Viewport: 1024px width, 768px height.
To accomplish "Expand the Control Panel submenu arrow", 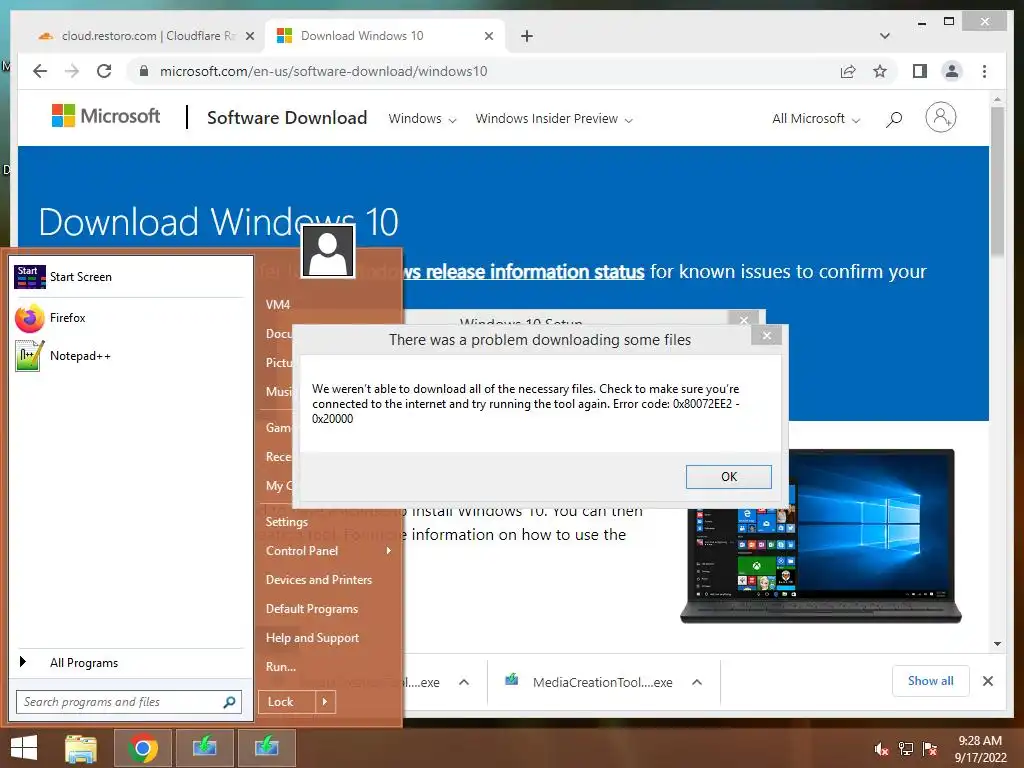I will (389, 551).
